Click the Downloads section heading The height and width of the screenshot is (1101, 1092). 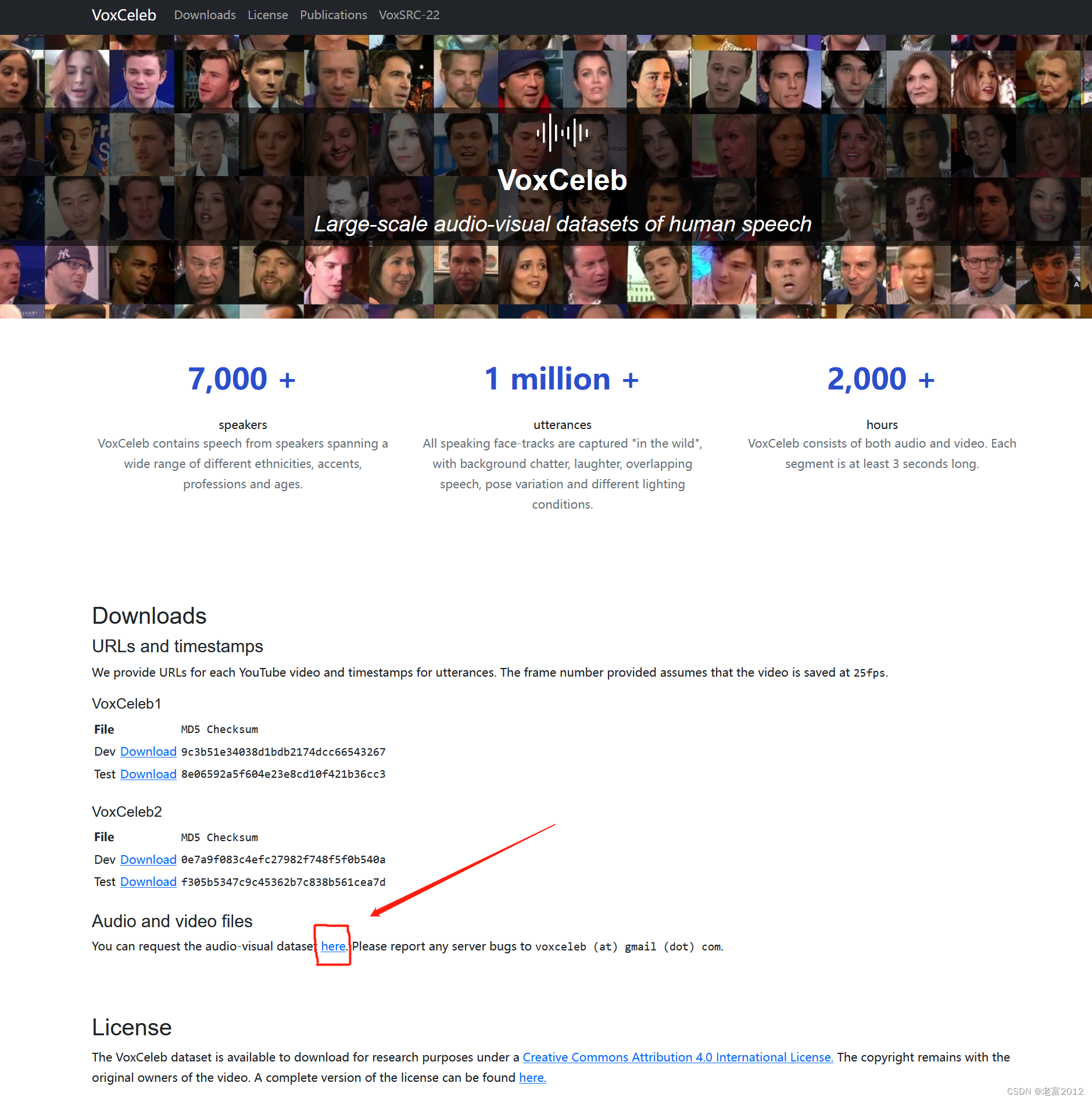pos(149,616)
